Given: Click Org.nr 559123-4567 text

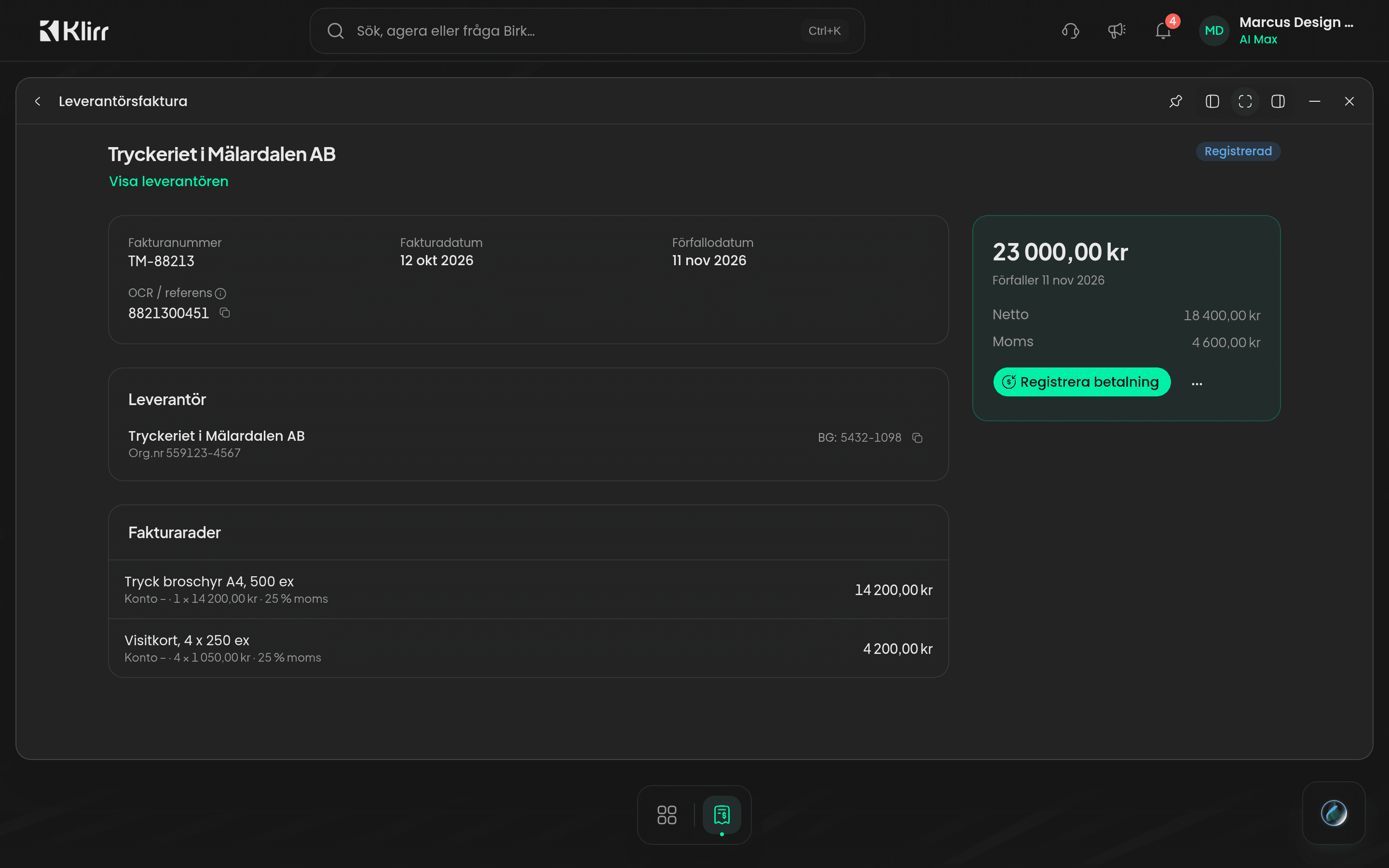Looking at the screenshot, I should coord(184,453).
